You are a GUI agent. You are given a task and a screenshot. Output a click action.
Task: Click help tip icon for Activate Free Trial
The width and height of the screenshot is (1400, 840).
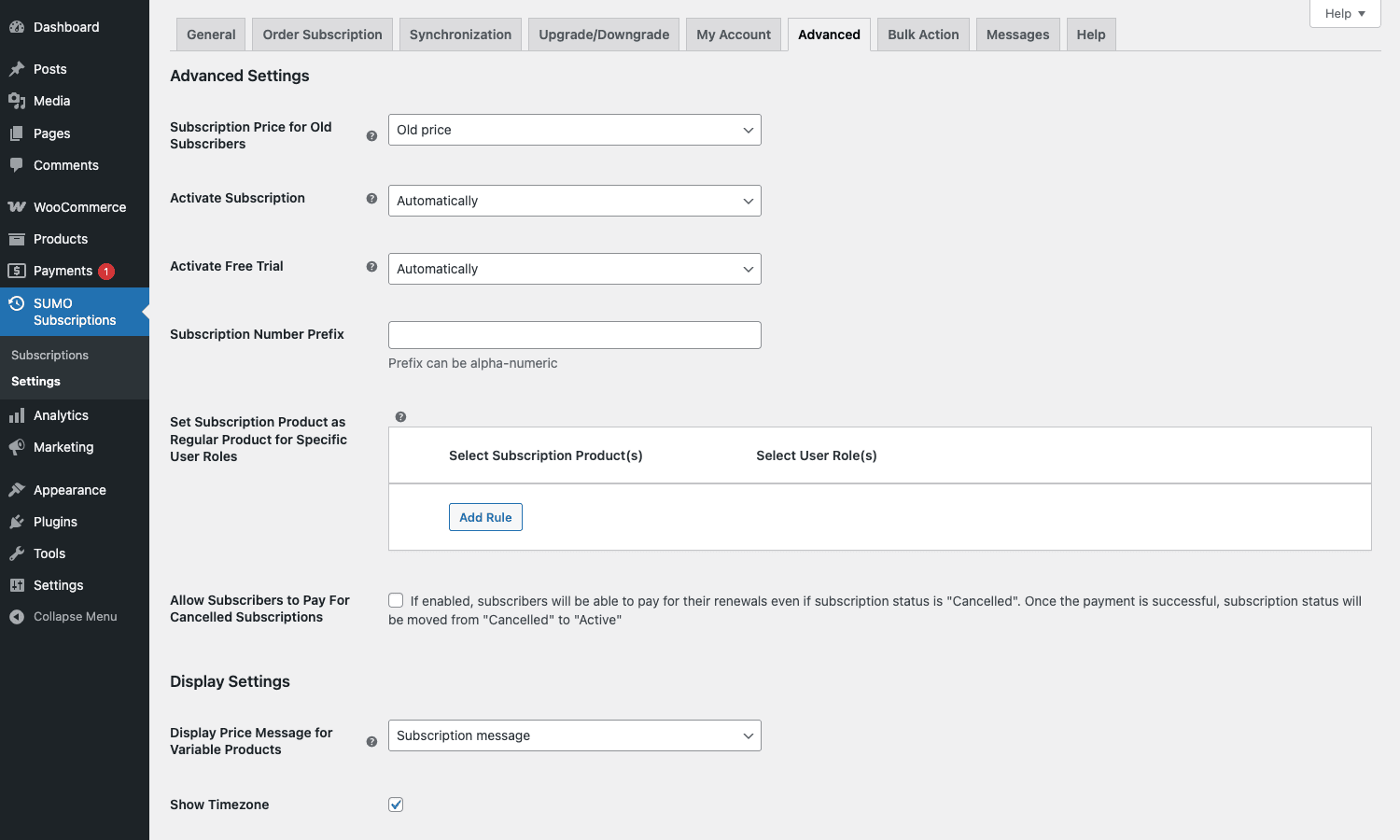[371, 267]
